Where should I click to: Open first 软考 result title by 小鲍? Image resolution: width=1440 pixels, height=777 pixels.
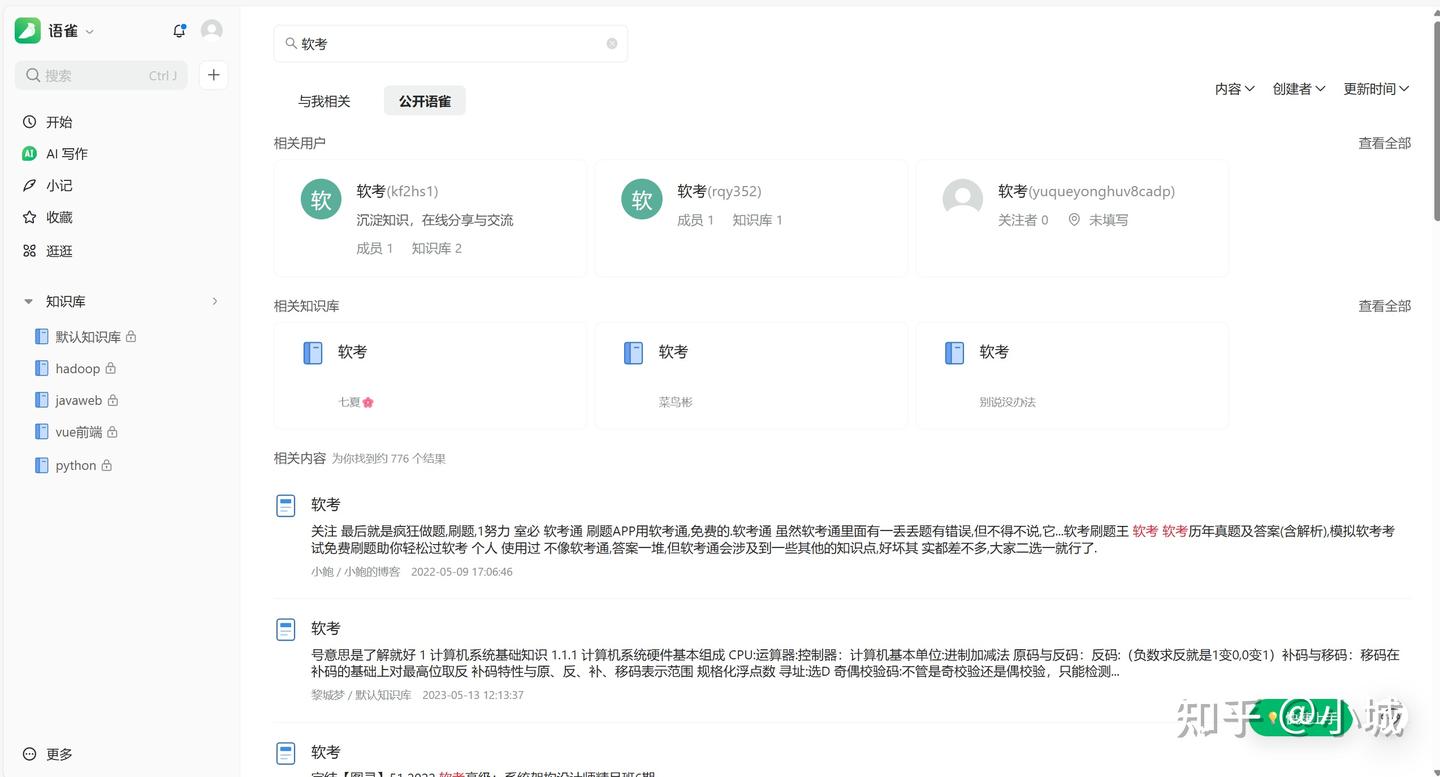325,504
